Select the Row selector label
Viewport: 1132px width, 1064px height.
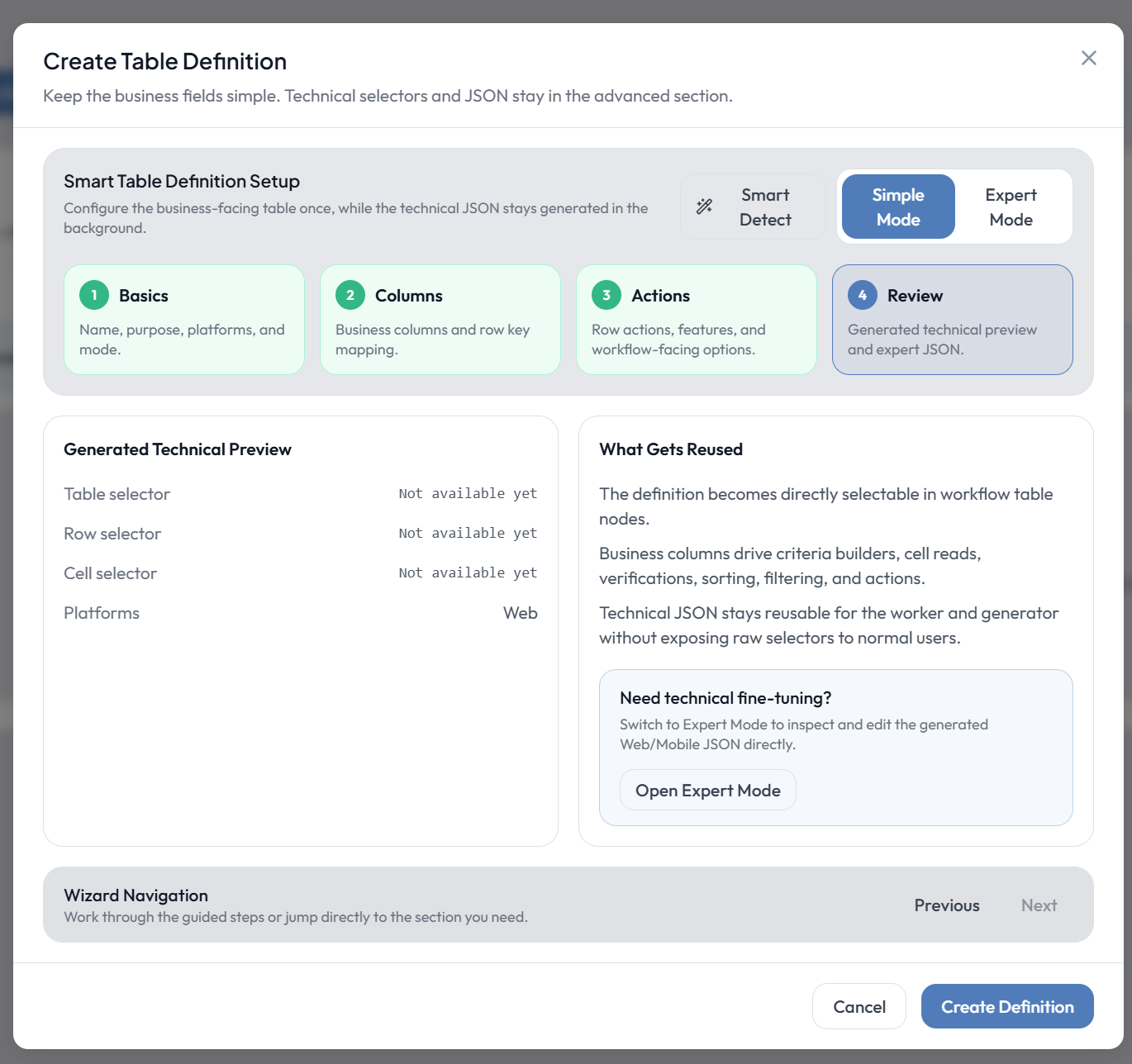[x=112, y=534]
